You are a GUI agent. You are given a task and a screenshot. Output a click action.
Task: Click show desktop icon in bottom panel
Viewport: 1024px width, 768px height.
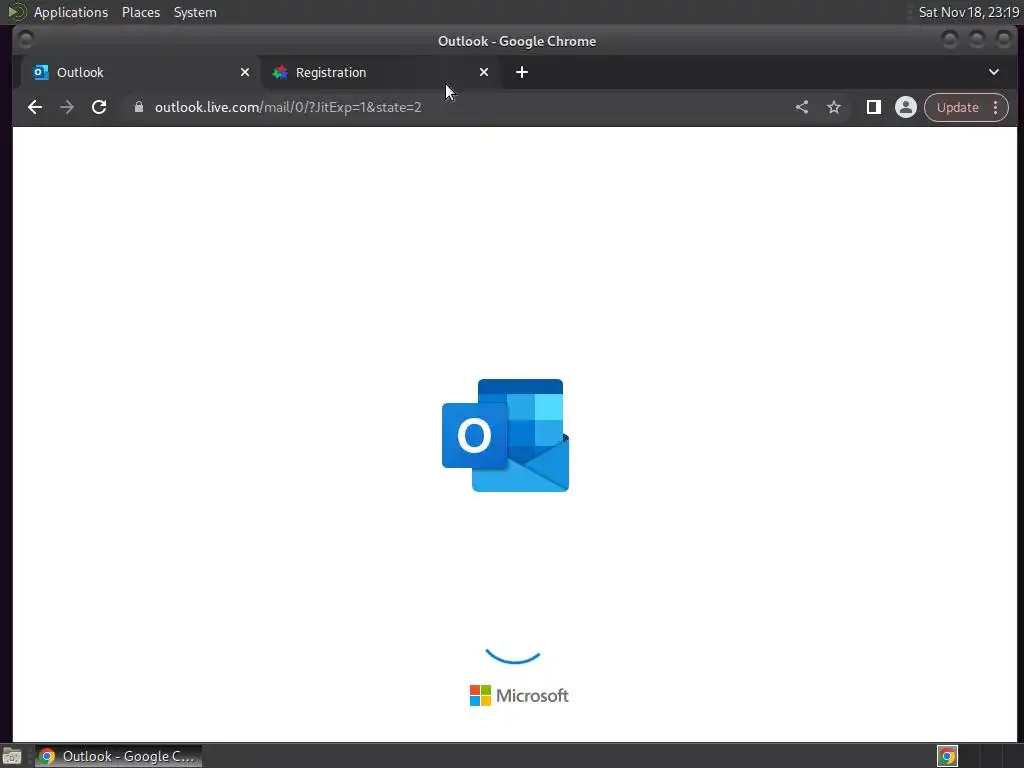click(x=12, y=756)
